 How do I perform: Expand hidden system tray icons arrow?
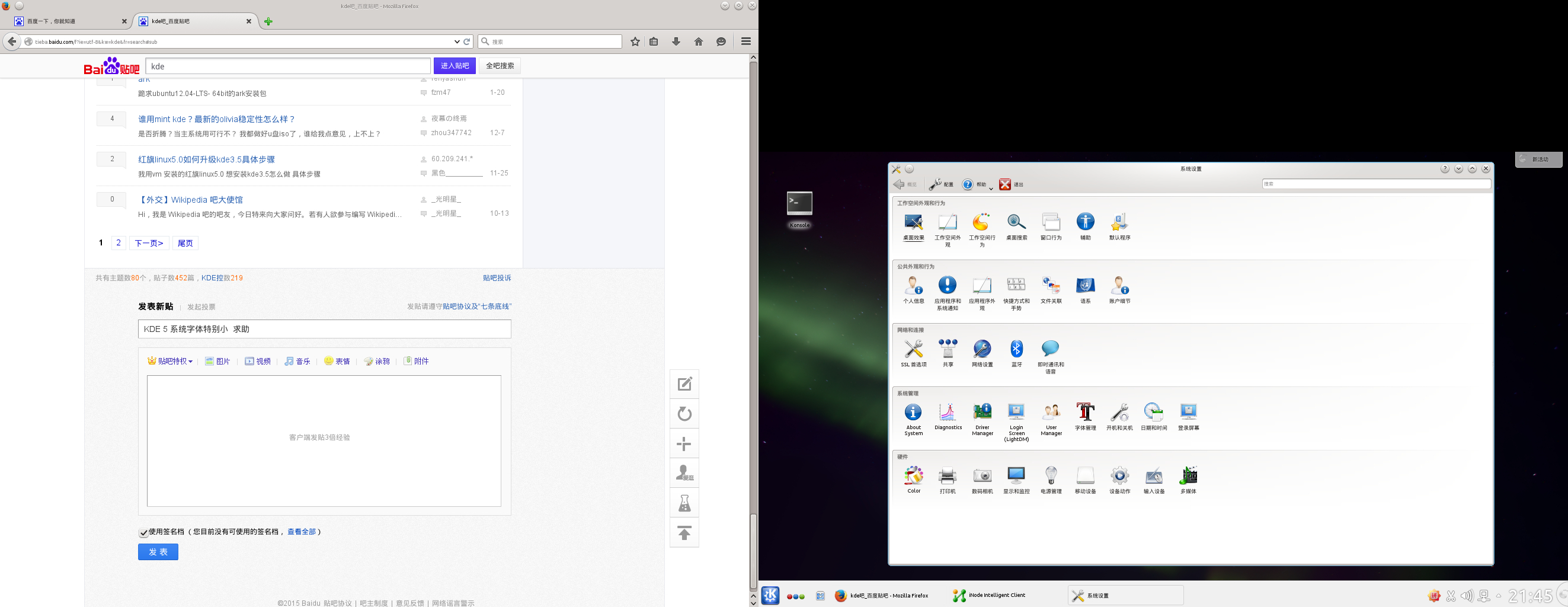click(1499, 596)
